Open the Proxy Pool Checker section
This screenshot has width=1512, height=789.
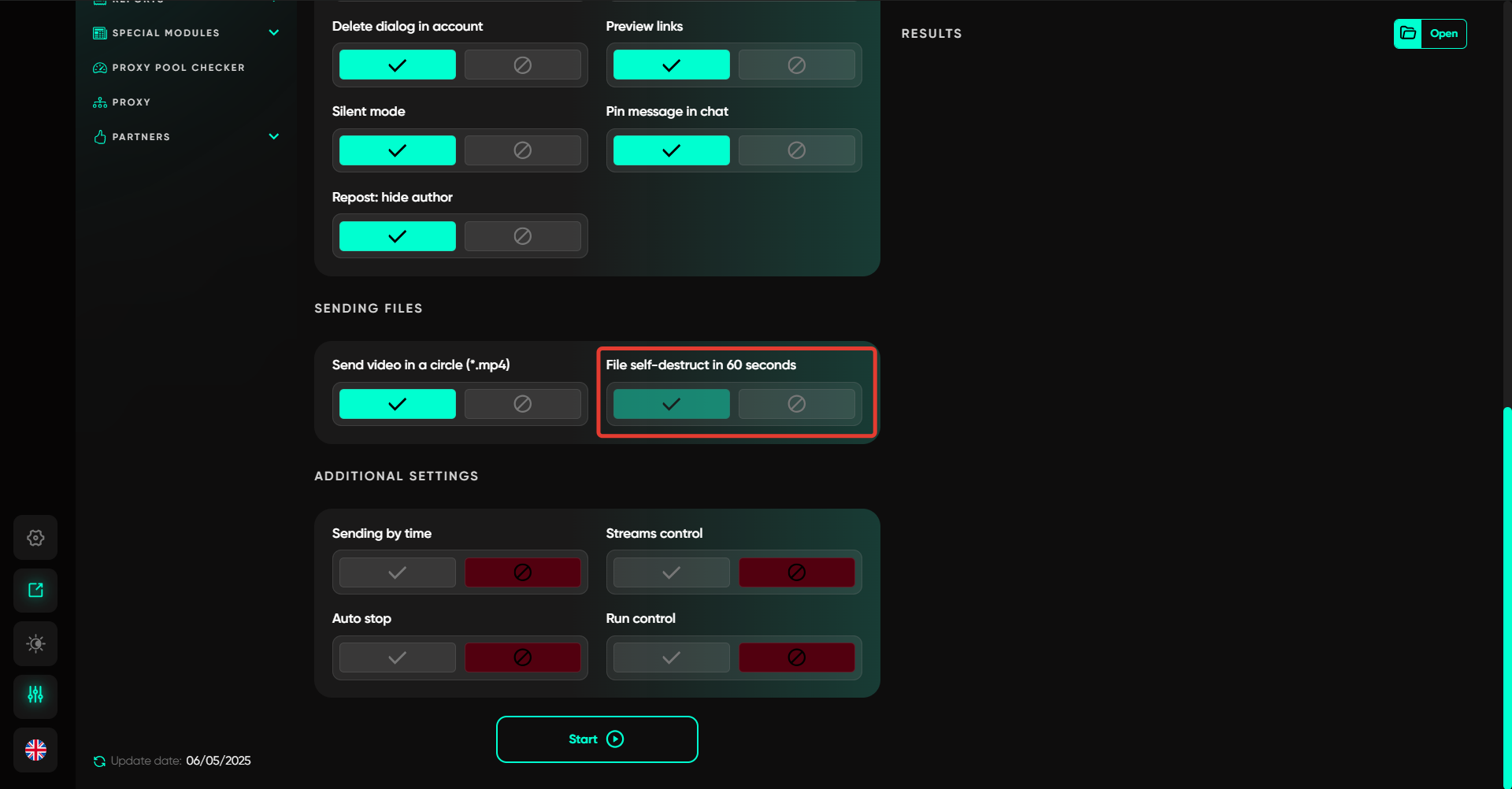[178, 68]
